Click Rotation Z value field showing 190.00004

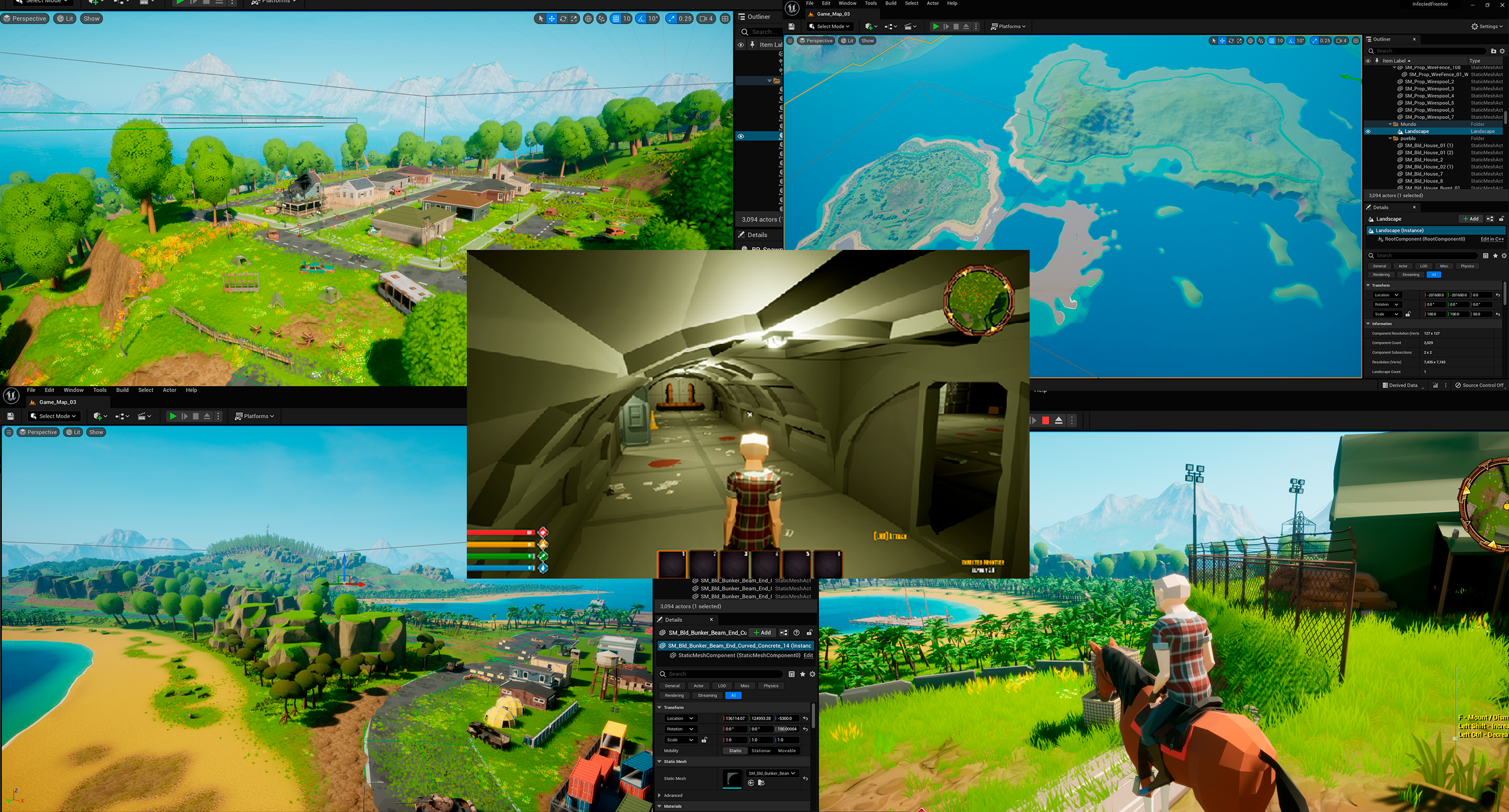(x=787, y=729)
